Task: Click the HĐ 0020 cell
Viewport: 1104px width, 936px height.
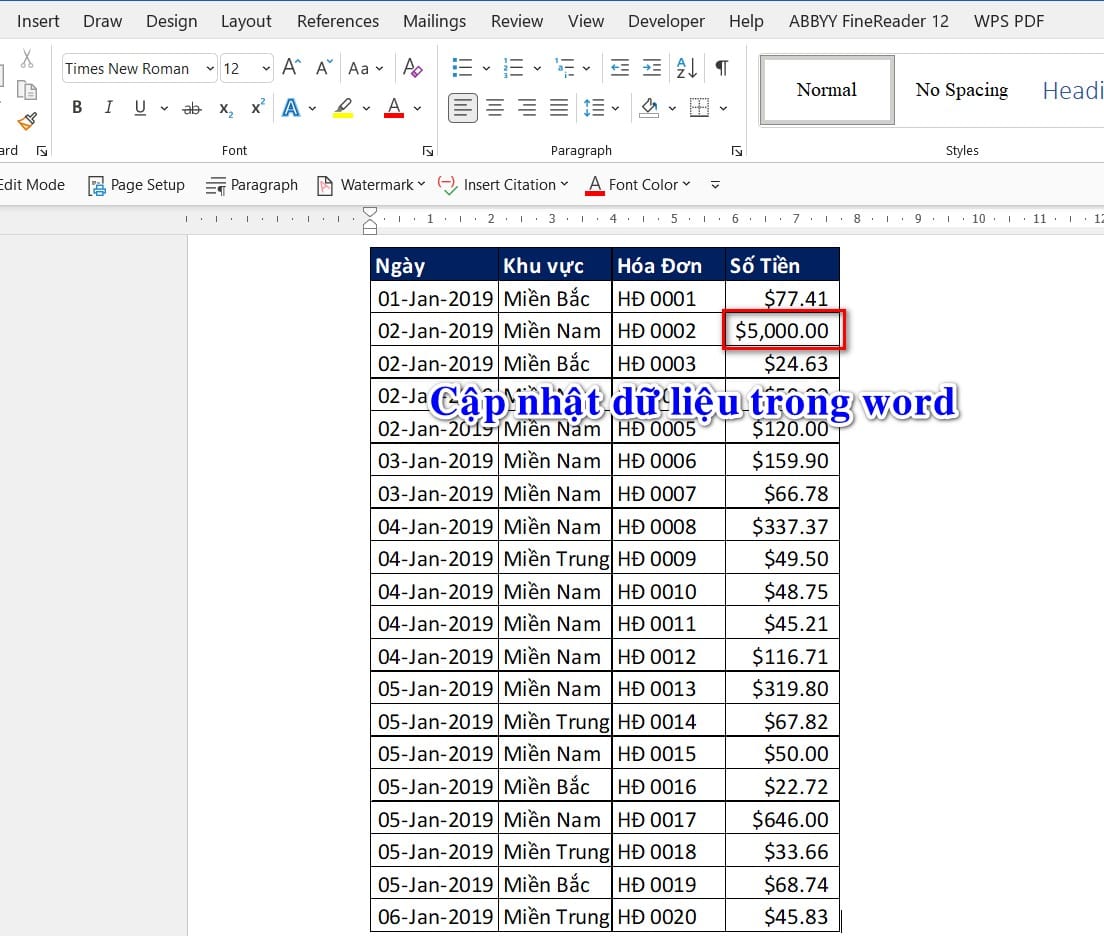Action: point(668,916)
